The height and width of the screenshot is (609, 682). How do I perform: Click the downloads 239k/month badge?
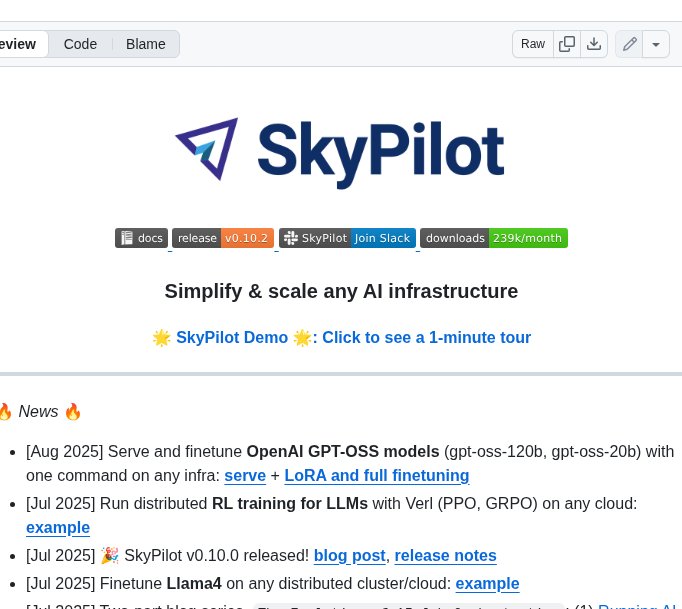494,238
